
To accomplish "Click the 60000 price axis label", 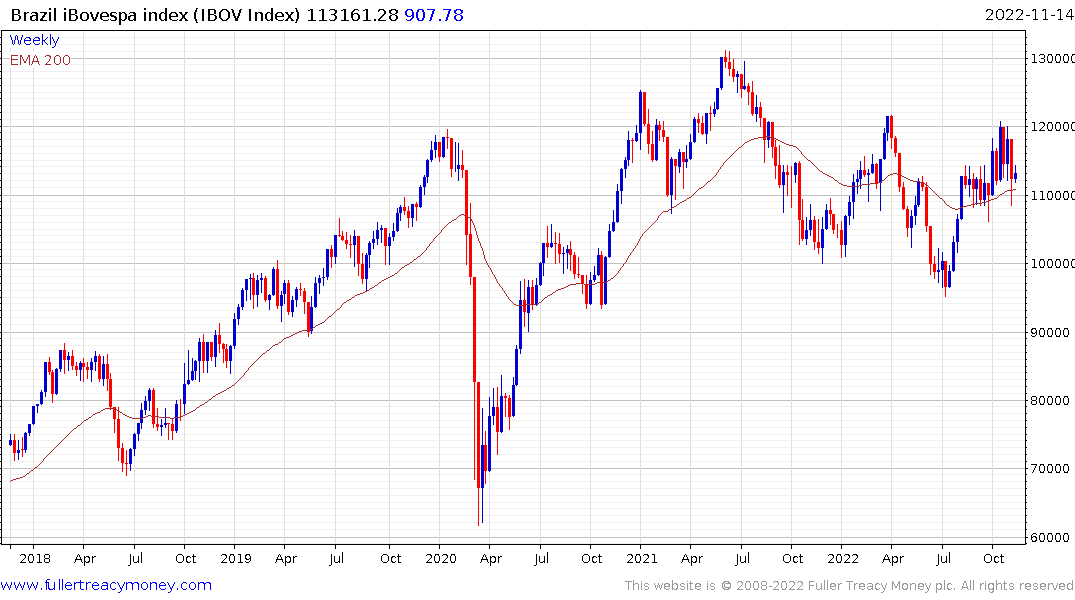I will (x=1050, y=538).
